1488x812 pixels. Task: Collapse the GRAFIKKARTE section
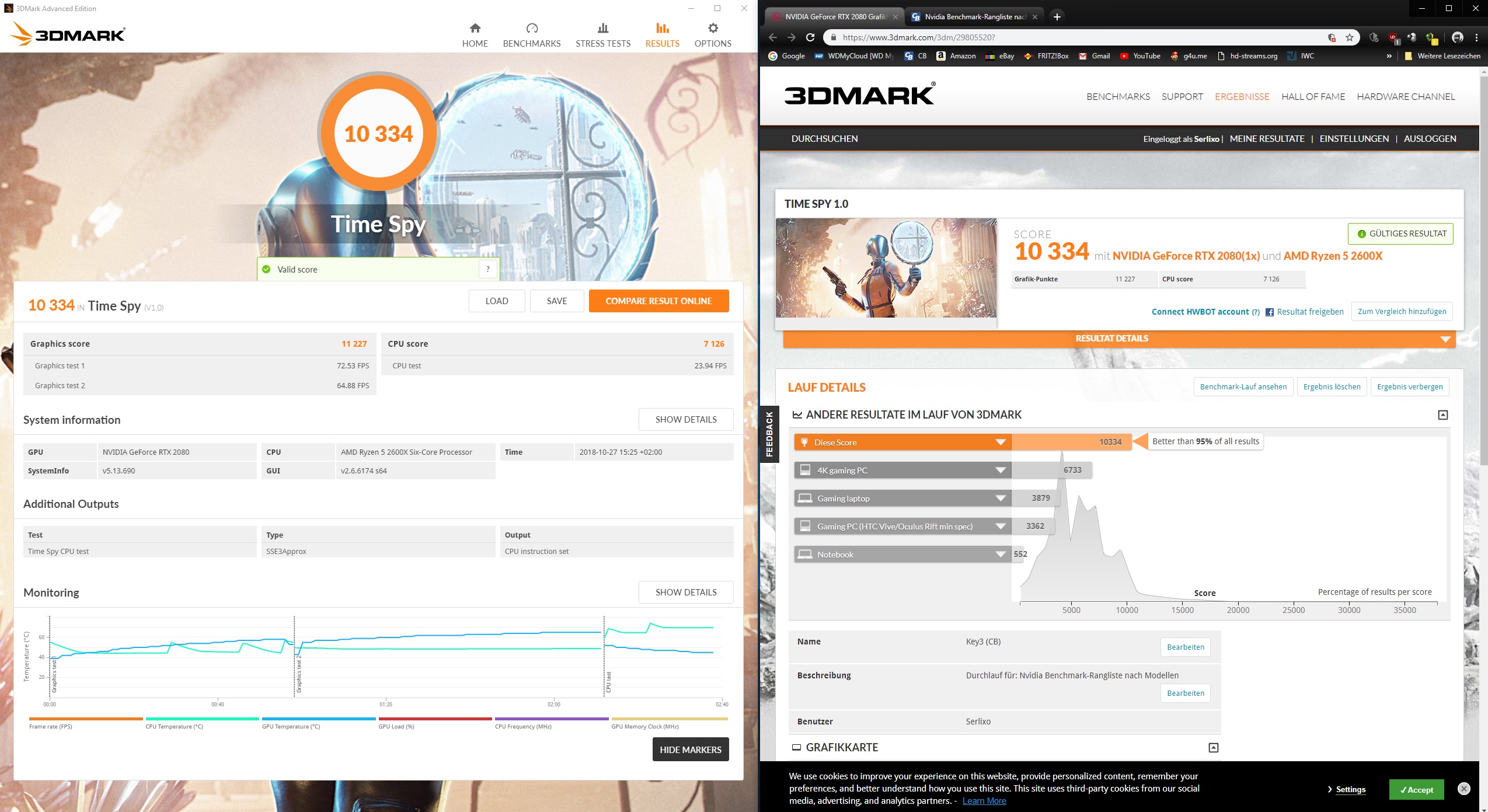pyautogui.click(x=1213, y=747)
